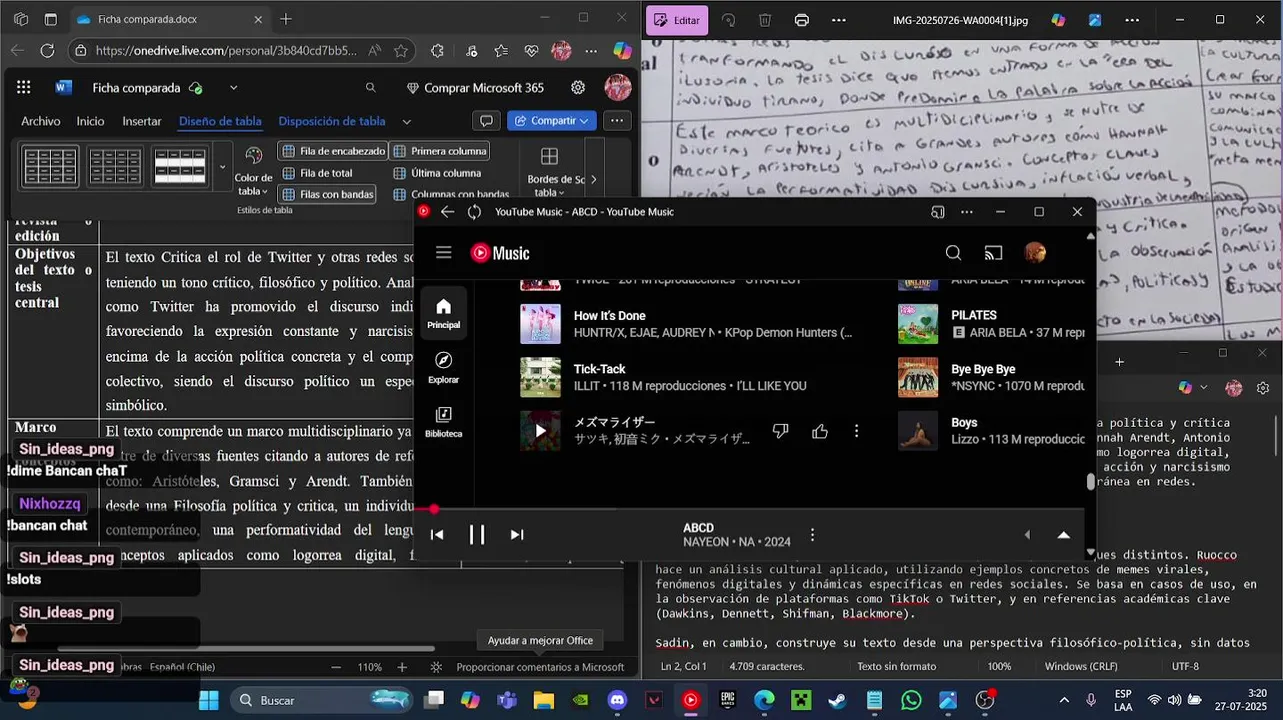Go to previous track in YouTube Music
1283x720 pixels.
pyautogui.click(x=437, y=534)
